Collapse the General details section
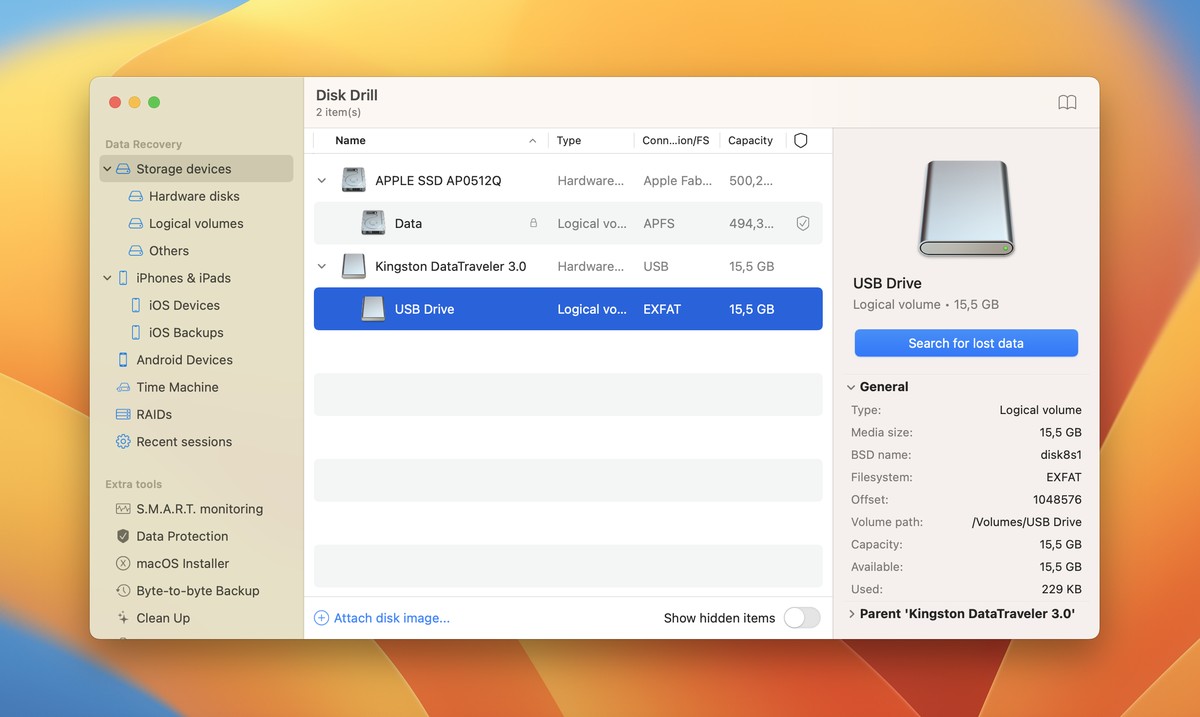Image resolution: width=1200 pixels, height=717 pixels. pos(851,387)
